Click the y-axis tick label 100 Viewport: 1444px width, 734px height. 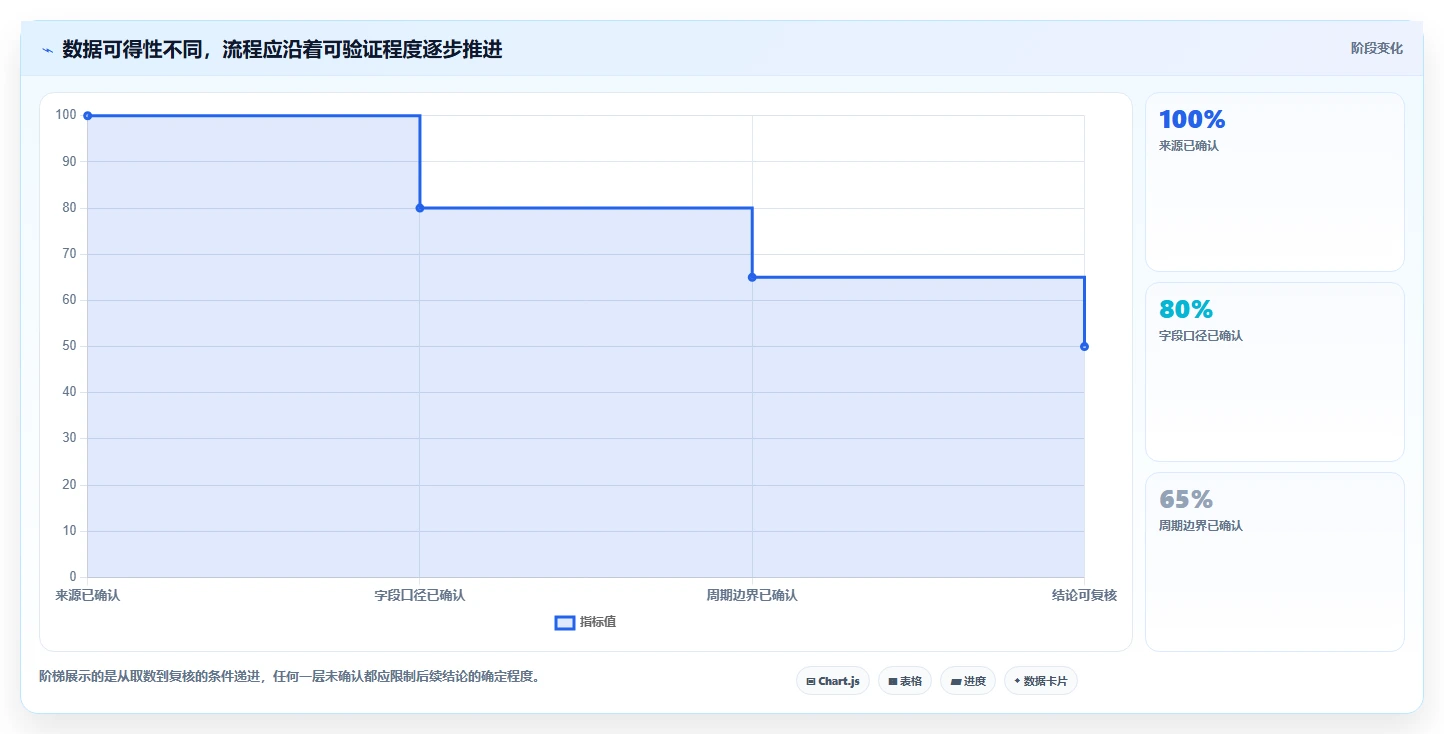[x=66, y=115]
